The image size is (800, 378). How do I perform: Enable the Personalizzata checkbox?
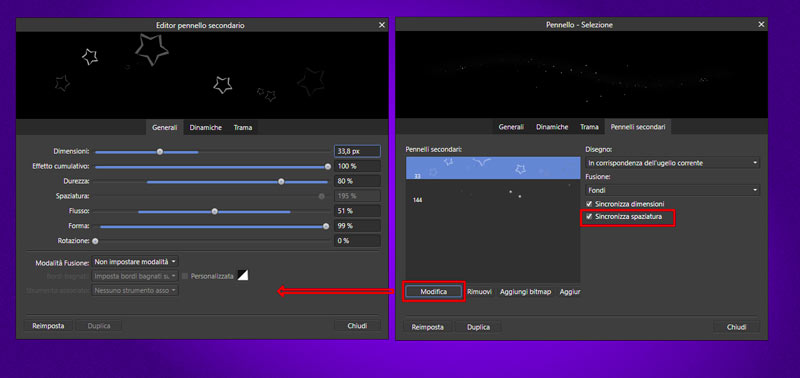tap(185, 276)
